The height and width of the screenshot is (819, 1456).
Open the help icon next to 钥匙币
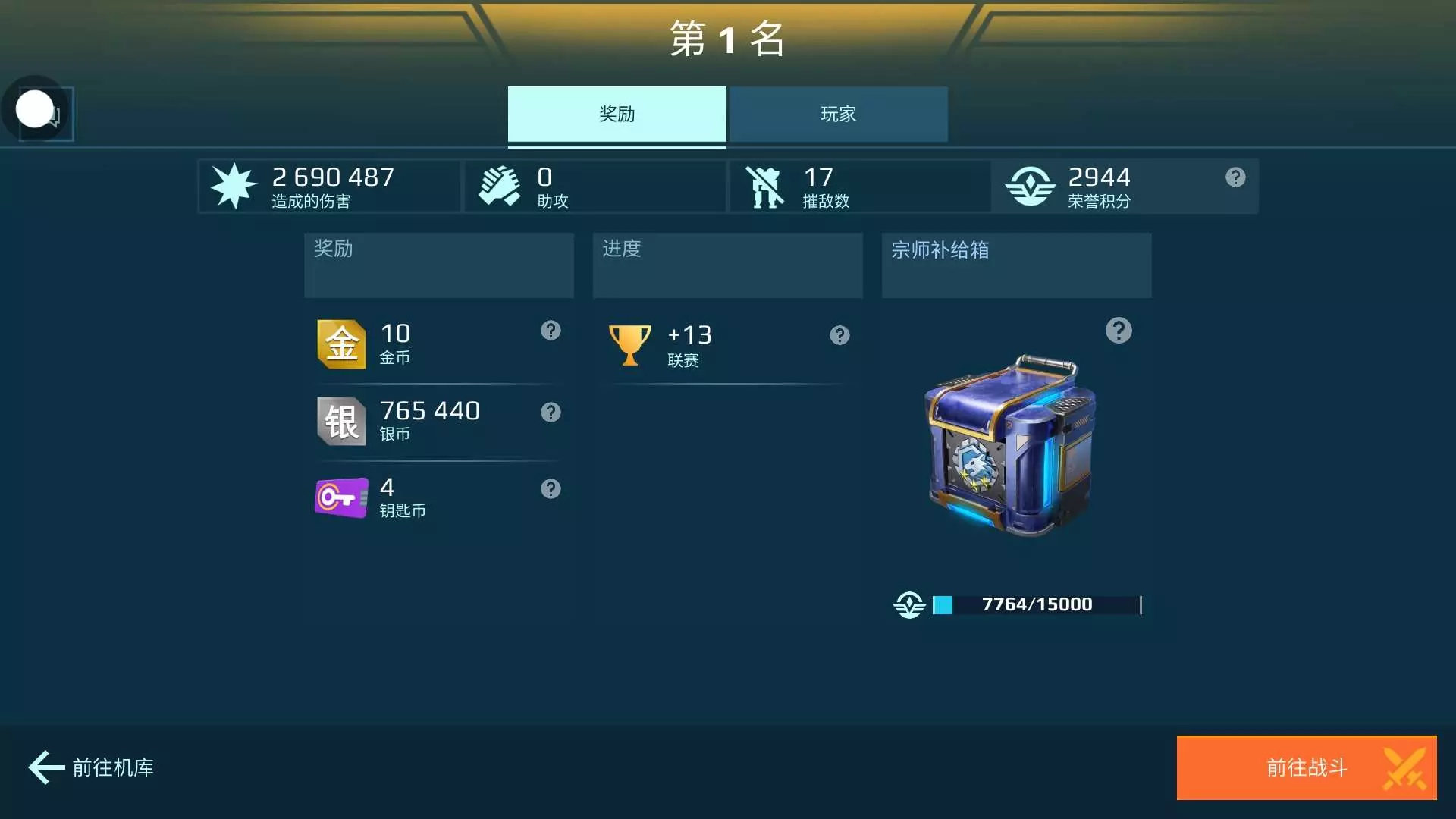coord(551,489)
